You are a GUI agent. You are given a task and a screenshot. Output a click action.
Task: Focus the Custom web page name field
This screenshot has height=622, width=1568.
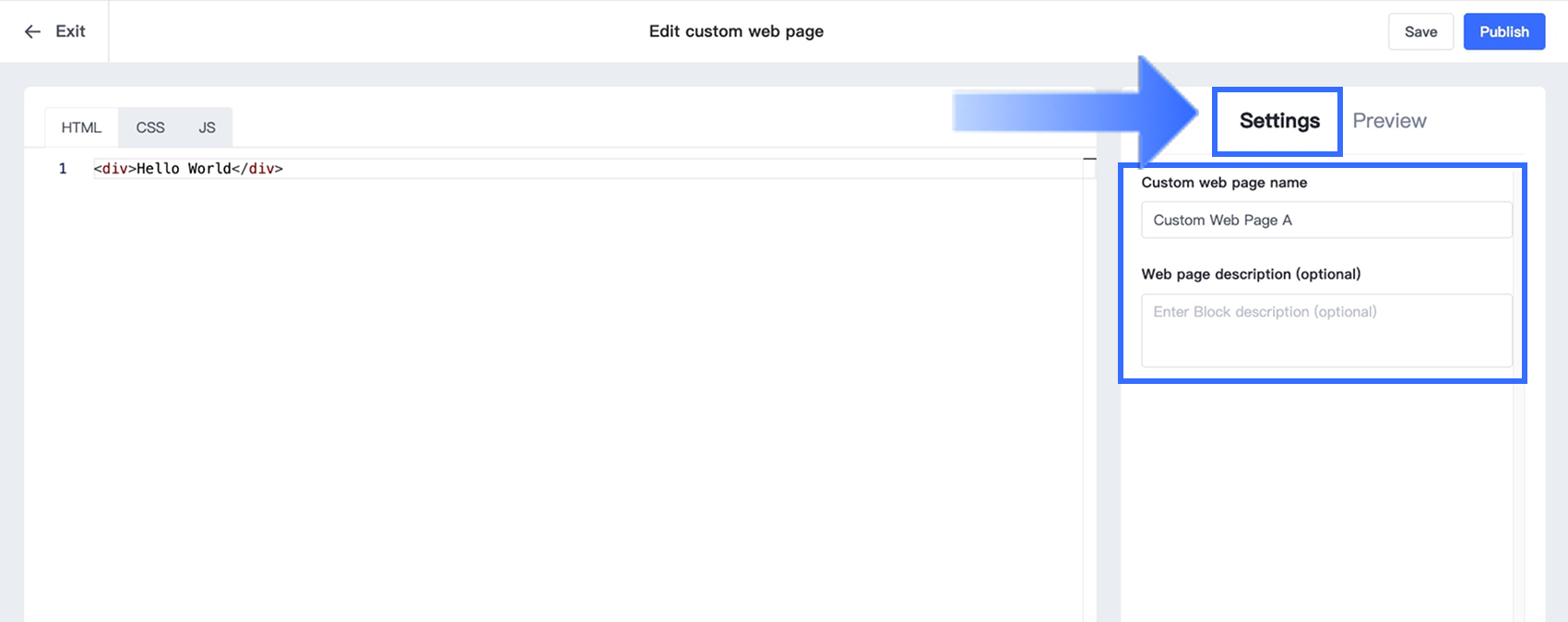click(1325, 220)
